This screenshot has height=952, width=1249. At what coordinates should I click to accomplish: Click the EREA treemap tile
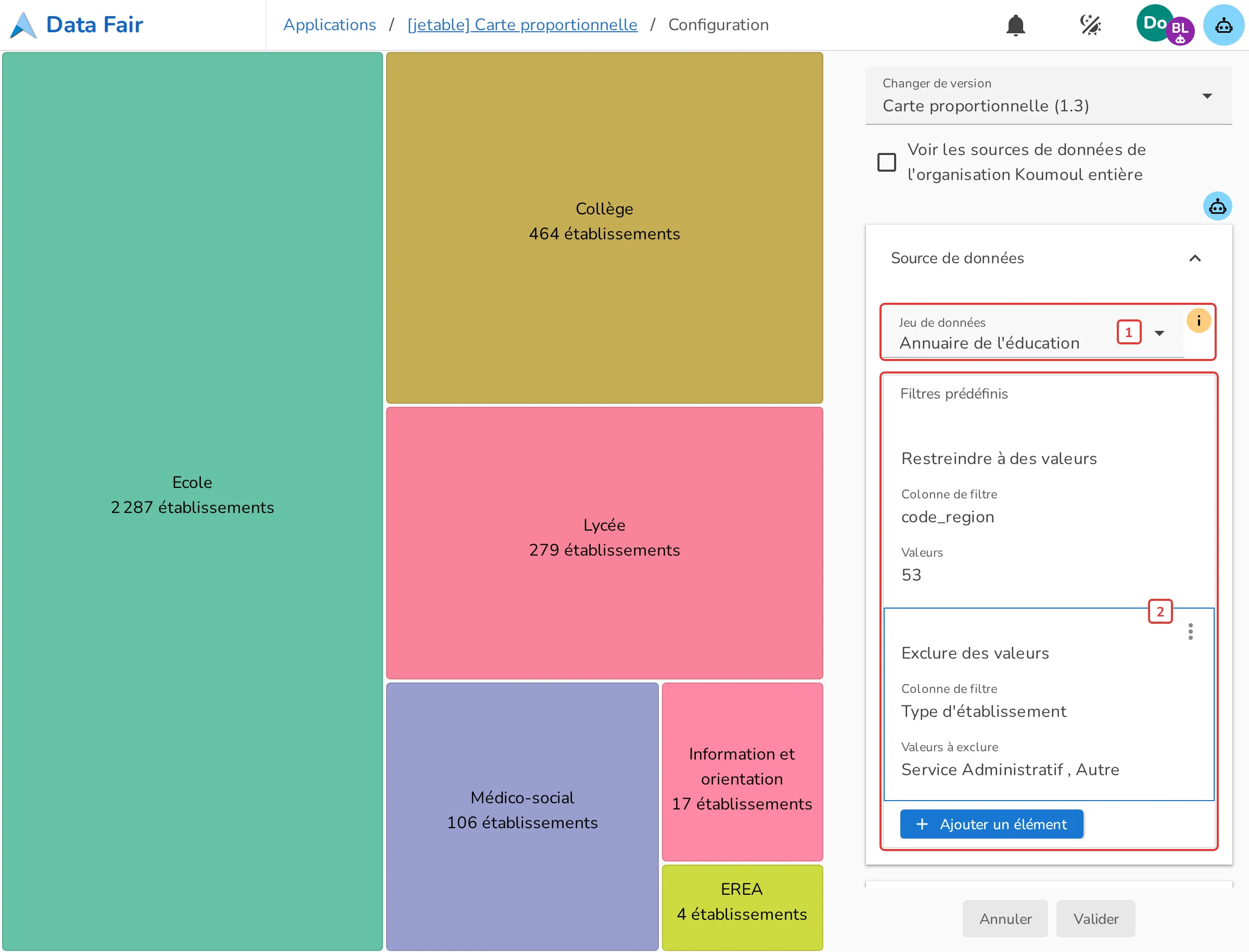tap(742, 907)
